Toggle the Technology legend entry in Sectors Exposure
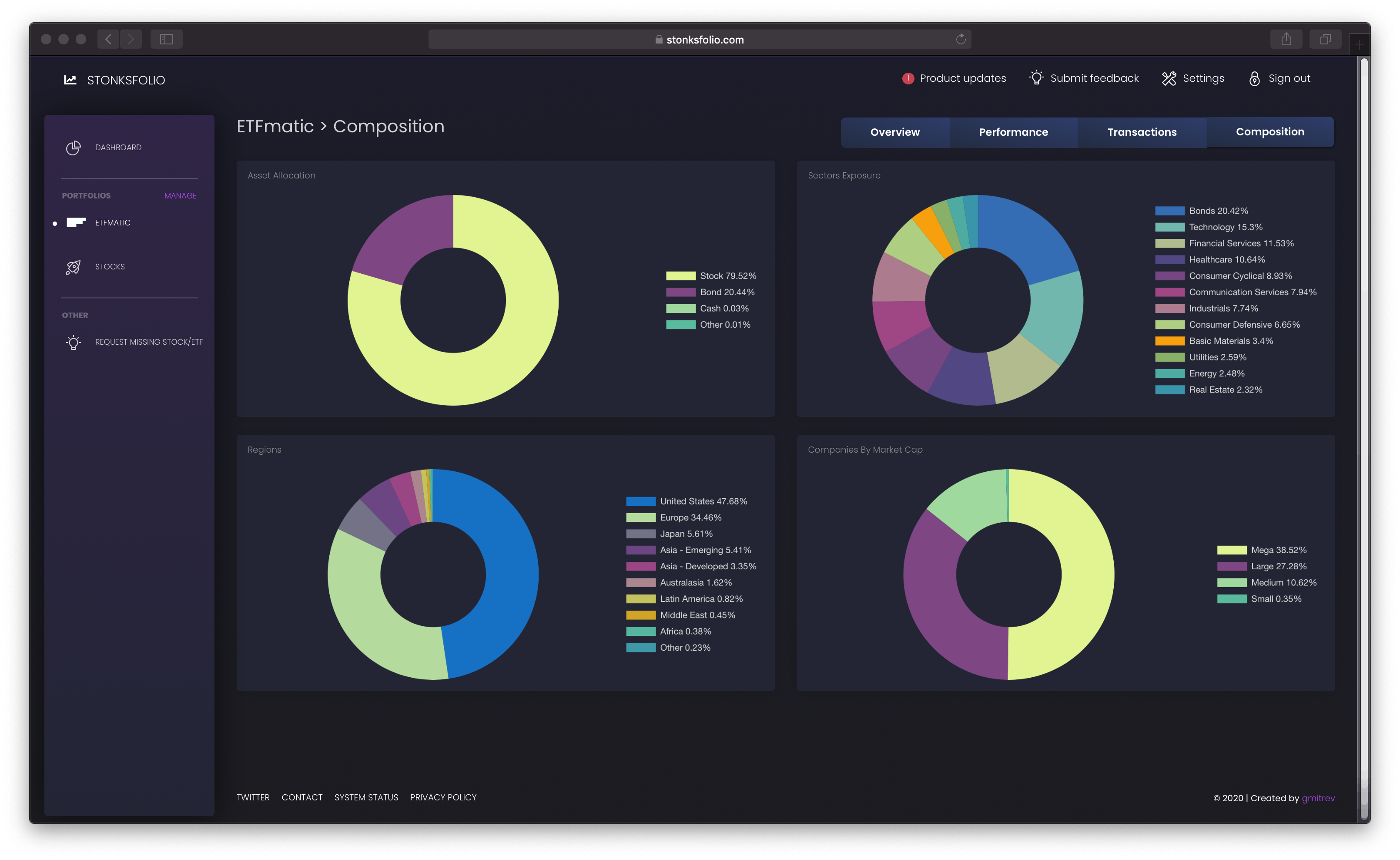Screen dimensions: 1400x860 pyautogui.click(x=1225, y=227)
